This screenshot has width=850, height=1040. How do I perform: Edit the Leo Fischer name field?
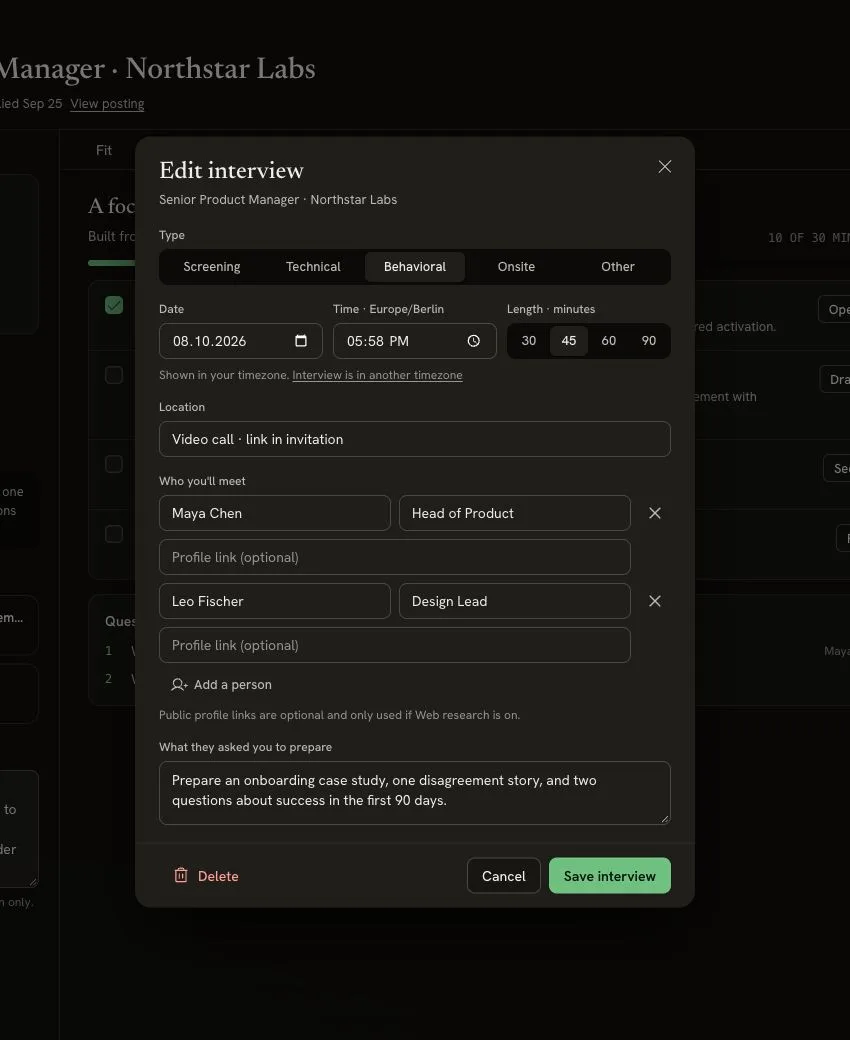[x=274, y=601]
